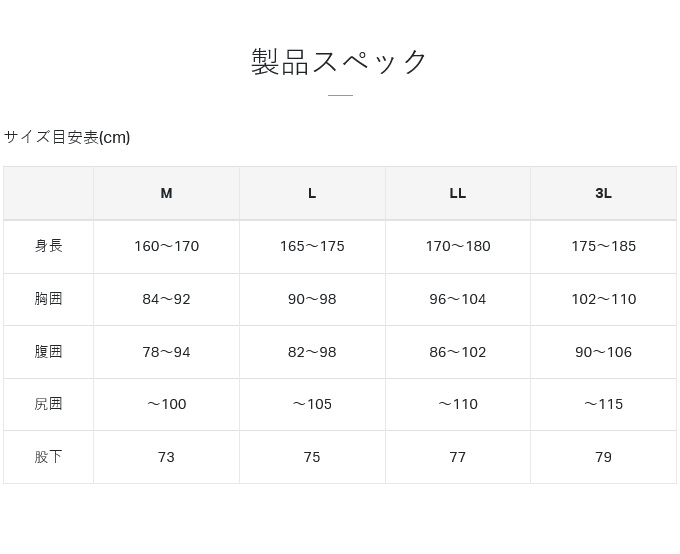
Task: Click the 78〜94 waist cell for M
Action: tap(166, 352)
